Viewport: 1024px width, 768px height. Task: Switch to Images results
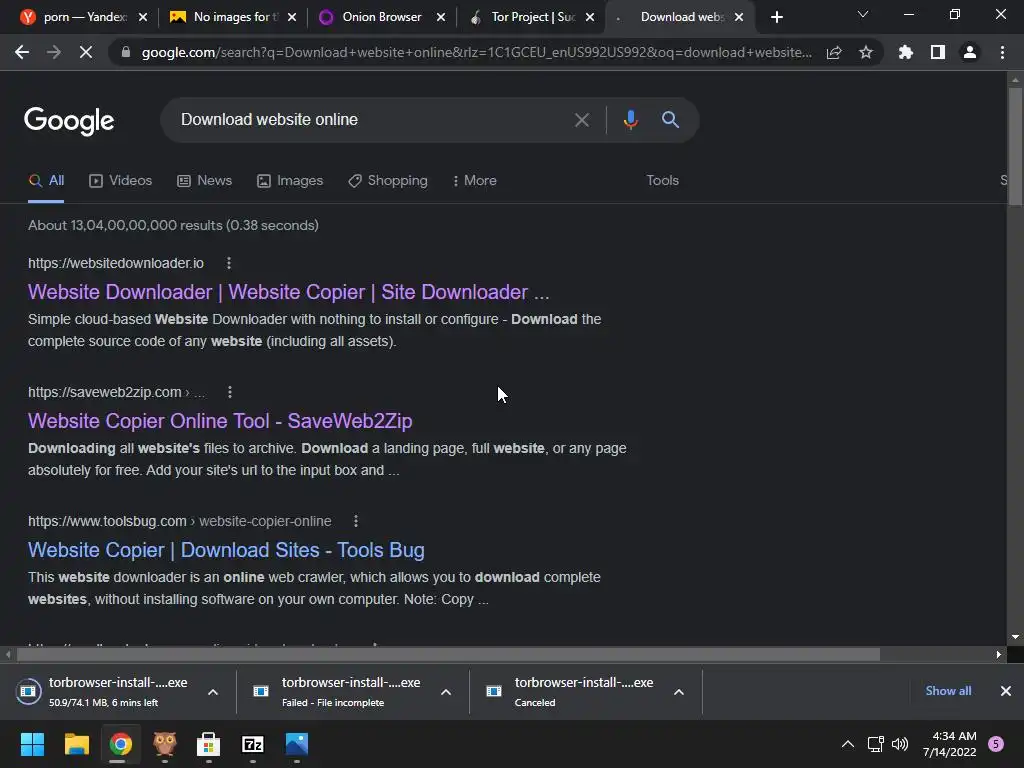[290, 181]
